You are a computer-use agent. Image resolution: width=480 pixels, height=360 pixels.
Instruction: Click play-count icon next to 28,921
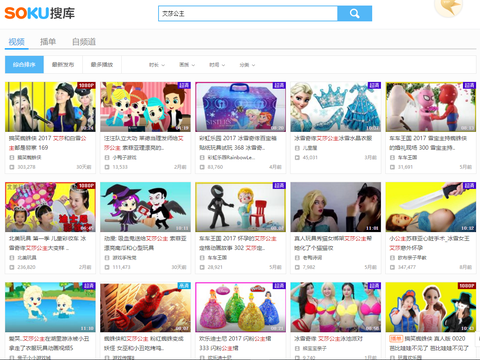point(202,267)
